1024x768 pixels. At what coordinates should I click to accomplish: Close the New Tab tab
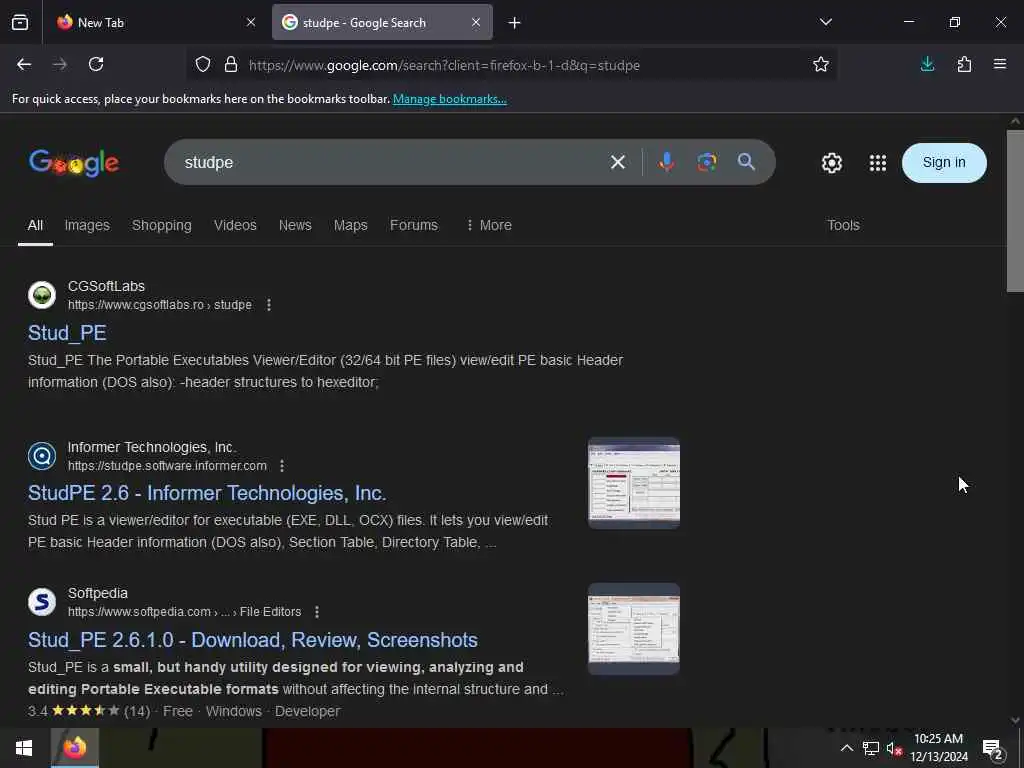click(x=251, y=22)
